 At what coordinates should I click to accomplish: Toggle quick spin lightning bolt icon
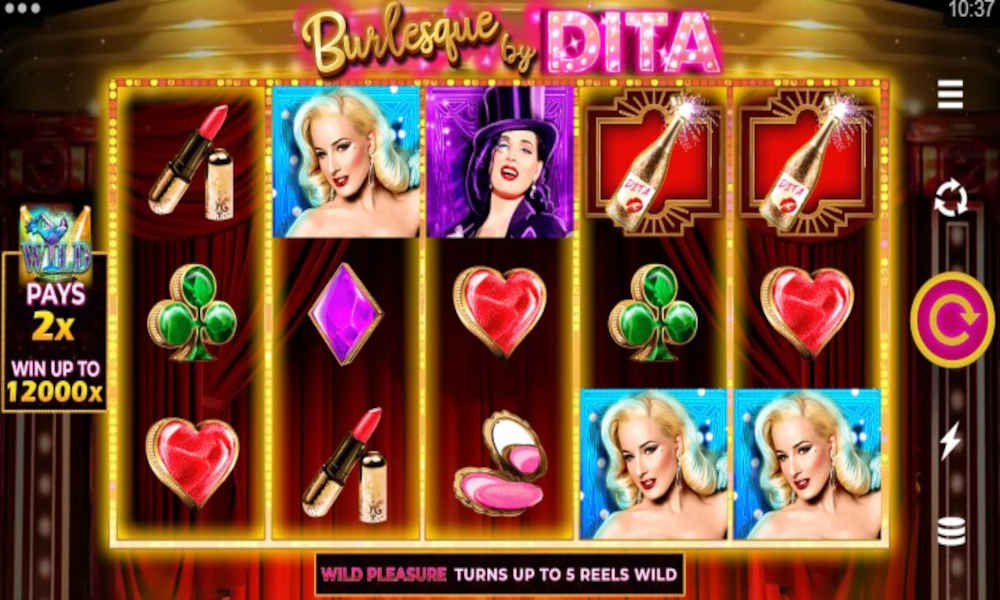(950, 440)
